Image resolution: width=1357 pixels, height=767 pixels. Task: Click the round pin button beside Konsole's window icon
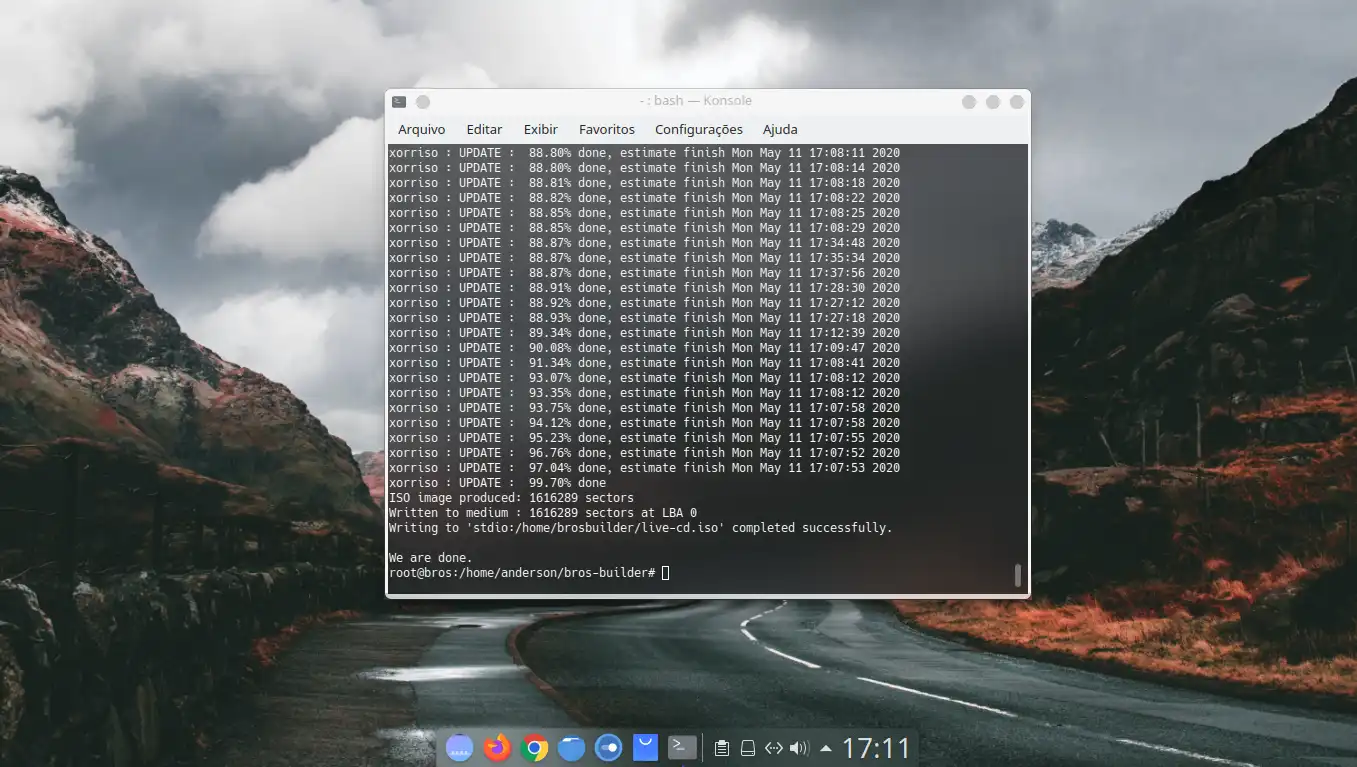tap(423, 101)
